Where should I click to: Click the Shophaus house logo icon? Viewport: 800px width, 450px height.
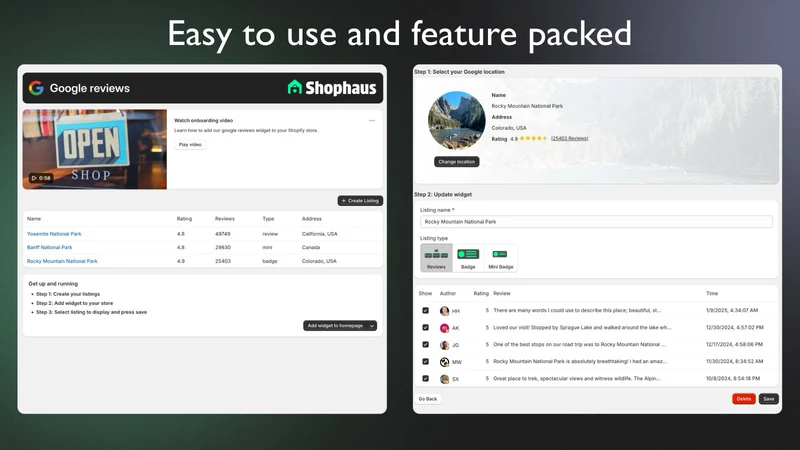(294, 87)
